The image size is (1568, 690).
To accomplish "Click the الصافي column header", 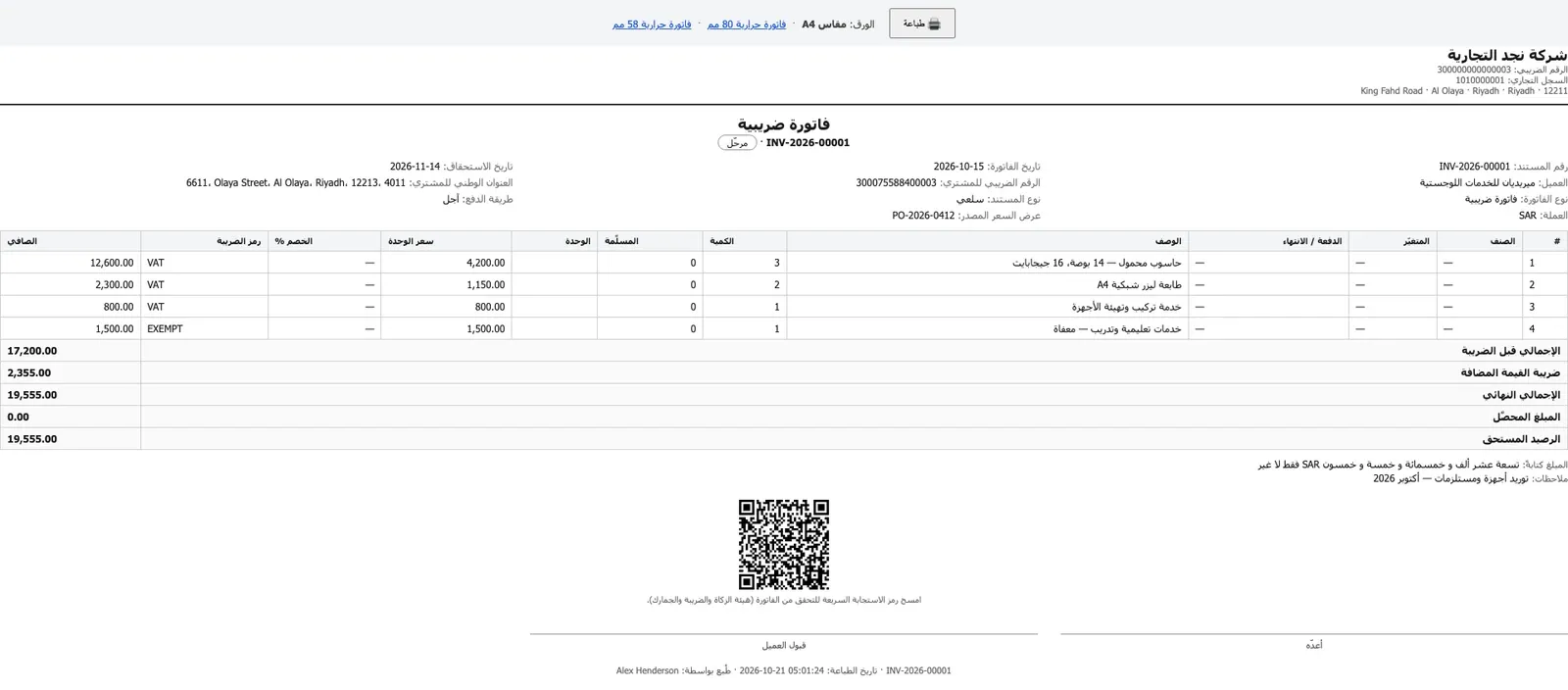I will pos(71,241).
